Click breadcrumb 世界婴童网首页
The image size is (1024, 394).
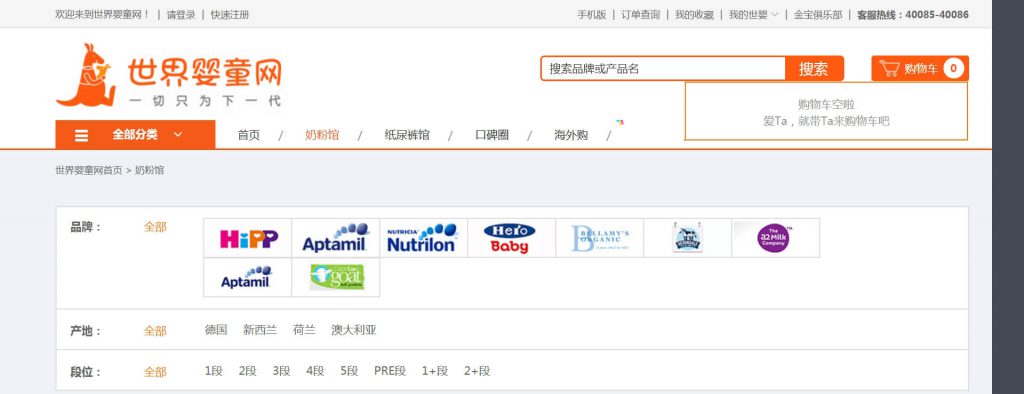click(x=89, y=171)
